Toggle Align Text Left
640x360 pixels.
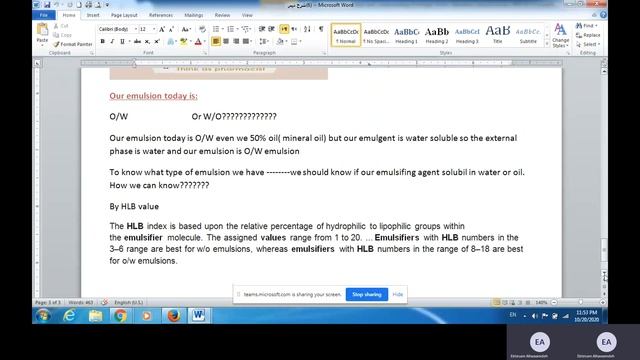pyautogui.click(x=216, y=41)
